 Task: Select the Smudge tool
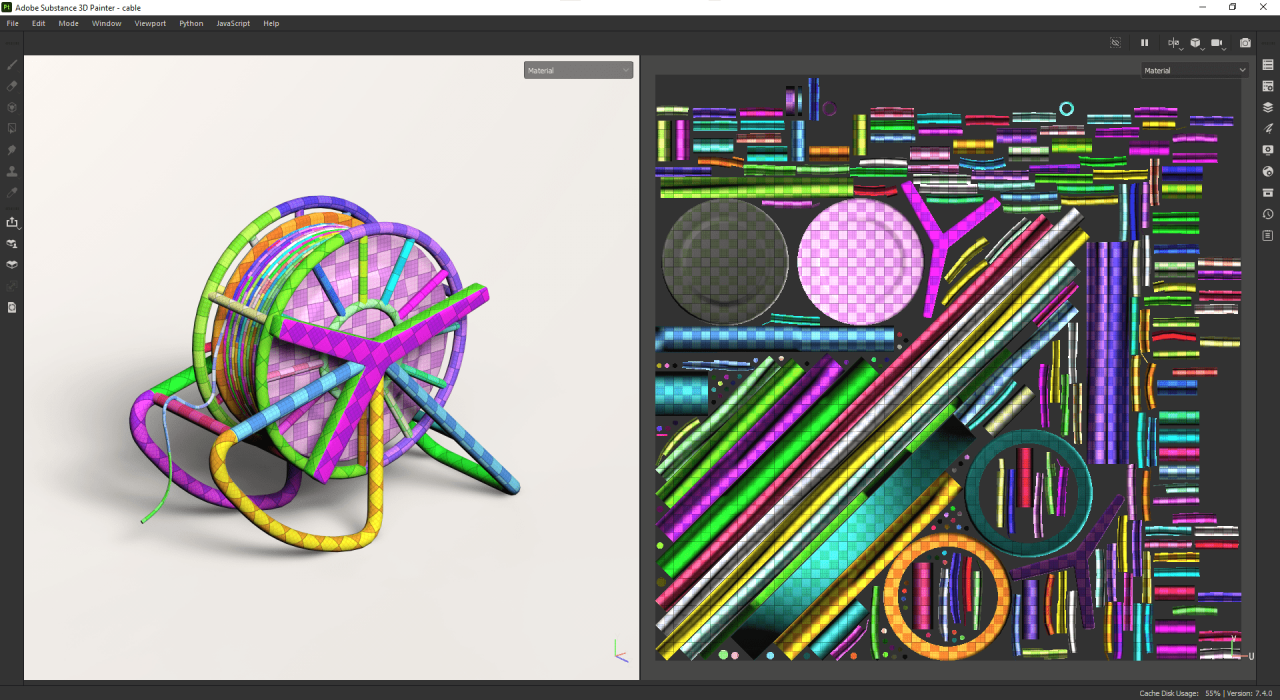12,149
